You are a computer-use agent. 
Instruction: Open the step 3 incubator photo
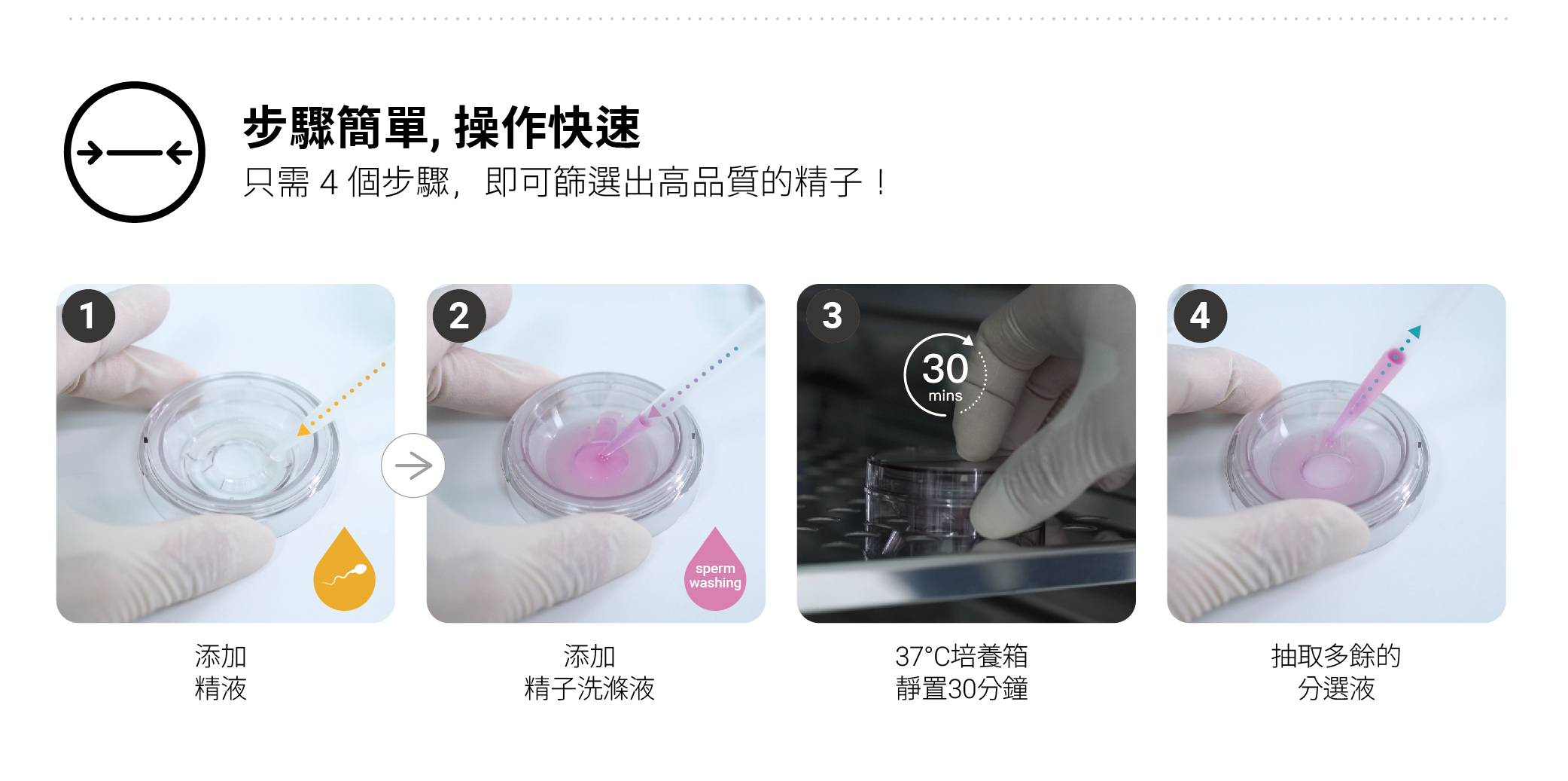click(967, 453)
